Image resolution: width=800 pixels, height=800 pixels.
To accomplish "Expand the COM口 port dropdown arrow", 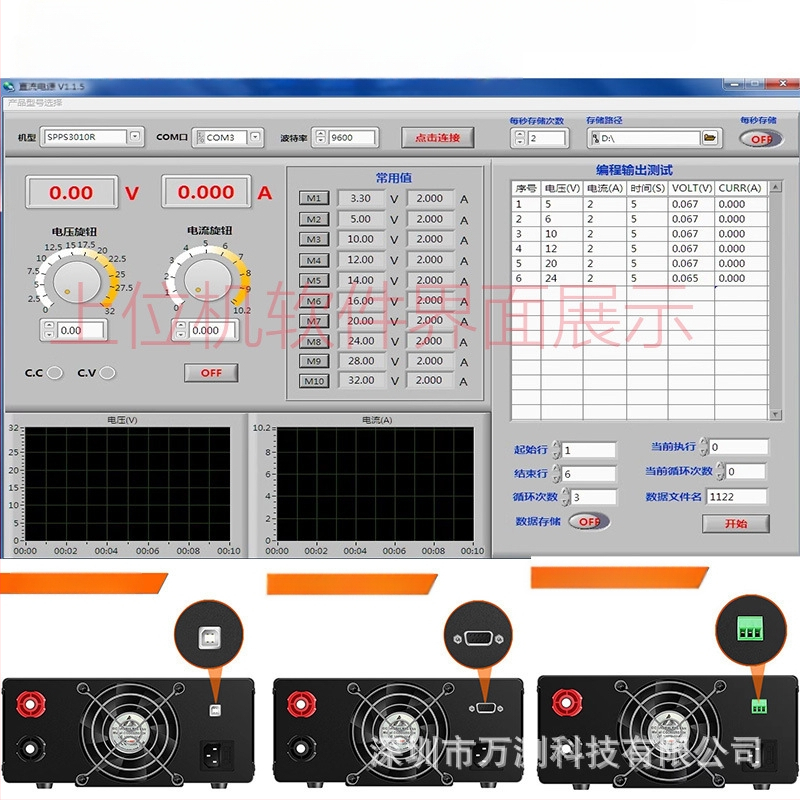I will pyautogui.click(x=256, y=137).
